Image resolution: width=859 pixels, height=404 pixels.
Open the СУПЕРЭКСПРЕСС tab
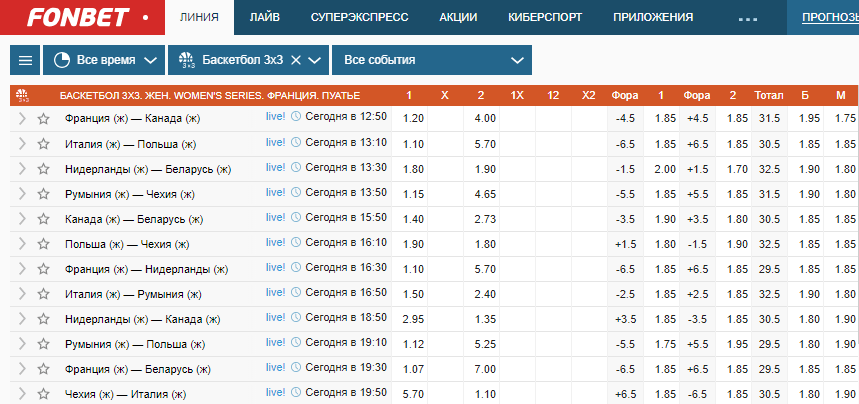359,18
